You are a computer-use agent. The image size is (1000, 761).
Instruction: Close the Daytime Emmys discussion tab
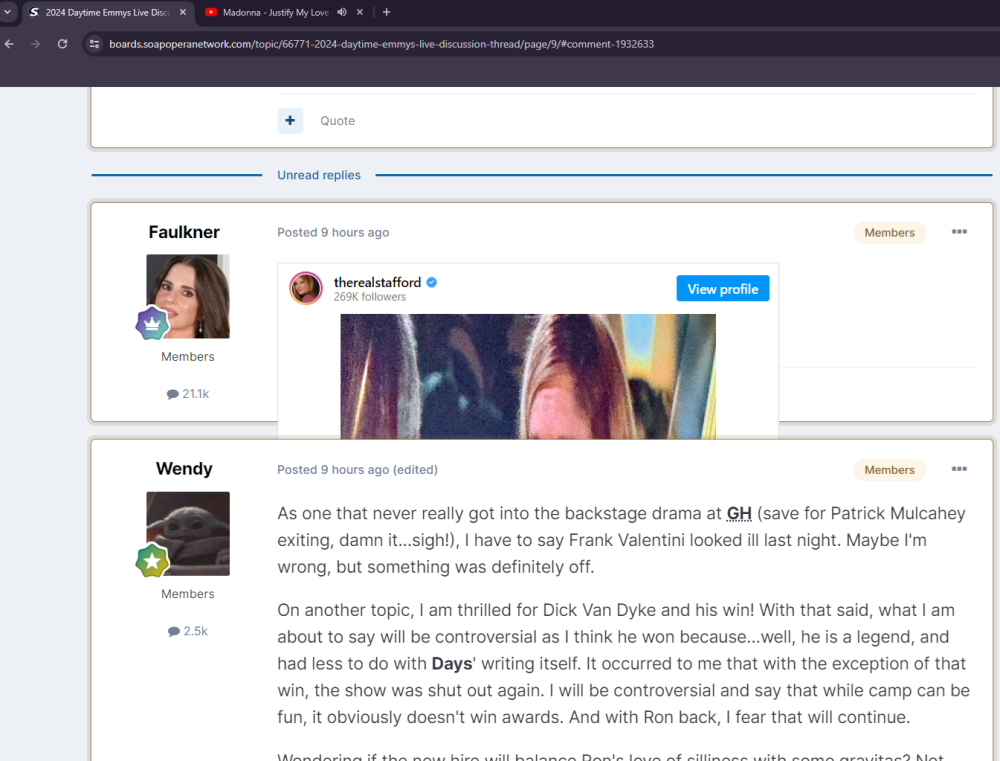point(183,12)
